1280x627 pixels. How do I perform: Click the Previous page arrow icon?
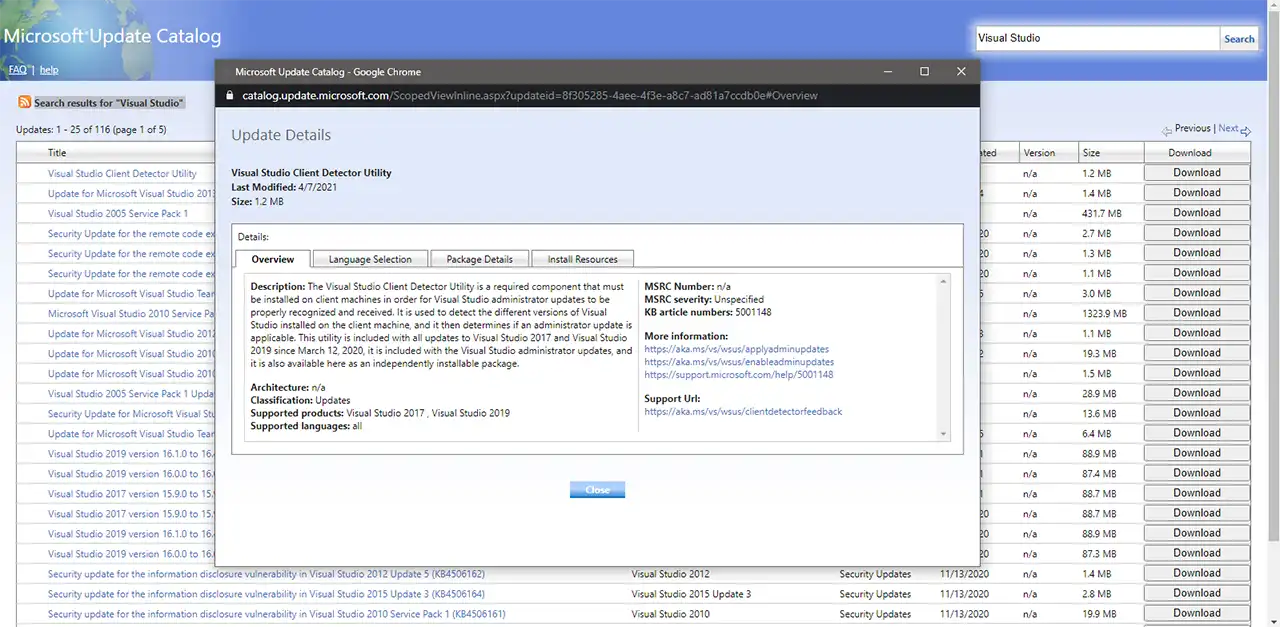click(1167, 130)
